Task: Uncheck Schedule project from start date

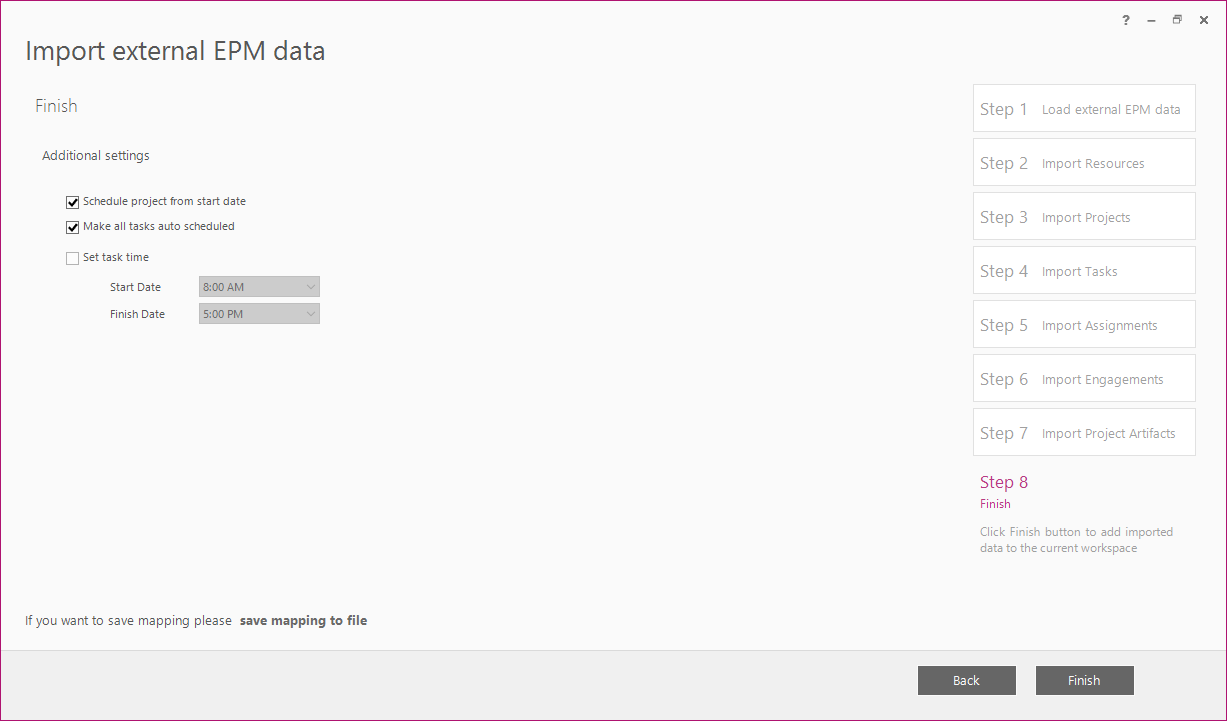Action: point(72,202)
